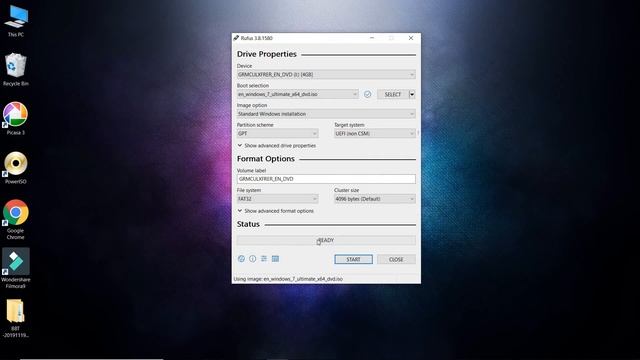Screen dimensions: 640x360
Task: Launch Google Chrome desktop shortcut
Action: point(16,219)
